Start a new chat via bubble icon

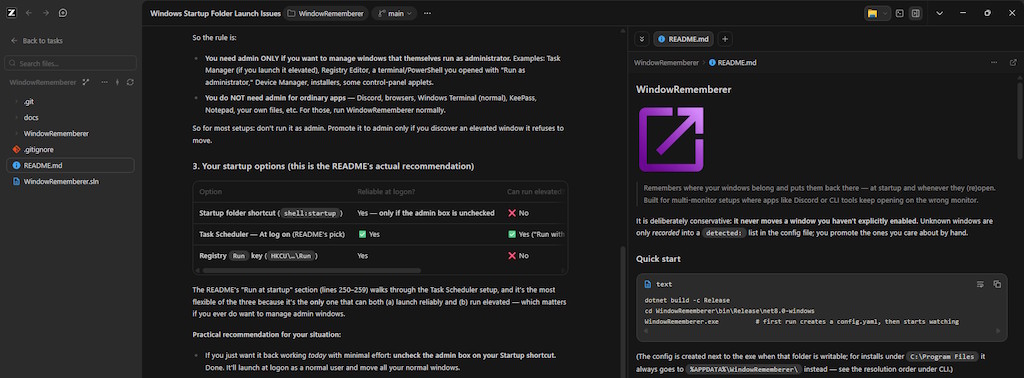tap(63, 12)
